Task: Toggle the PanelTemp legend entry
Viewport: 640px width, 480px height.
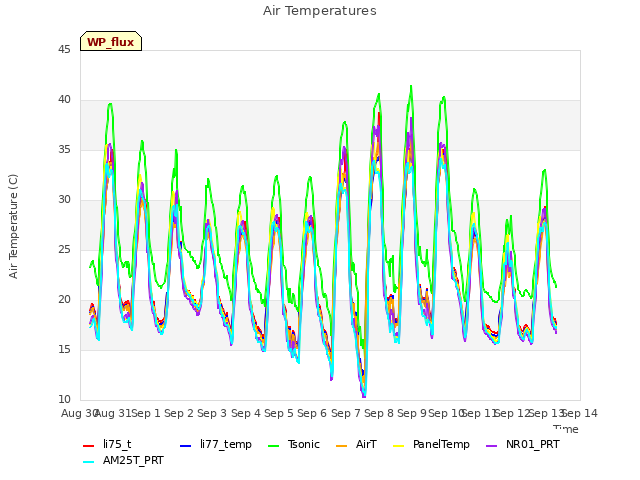Action: [431, 444]
